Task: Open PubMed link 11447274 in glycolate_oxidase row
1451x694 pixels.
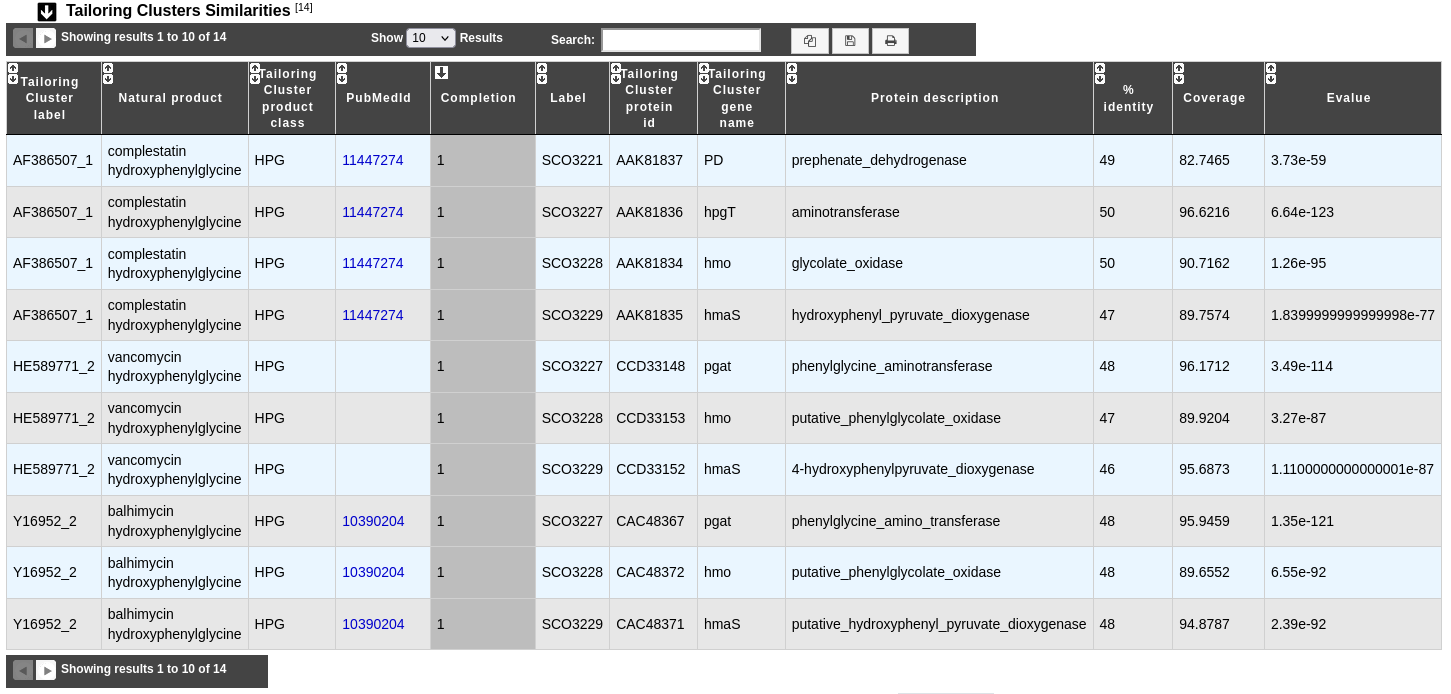Action: 373,263
